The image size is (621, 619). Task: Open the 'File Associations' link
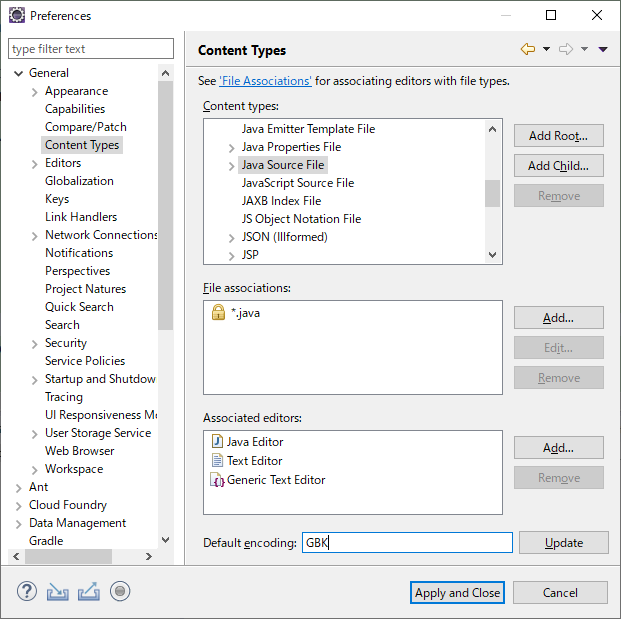265,81
